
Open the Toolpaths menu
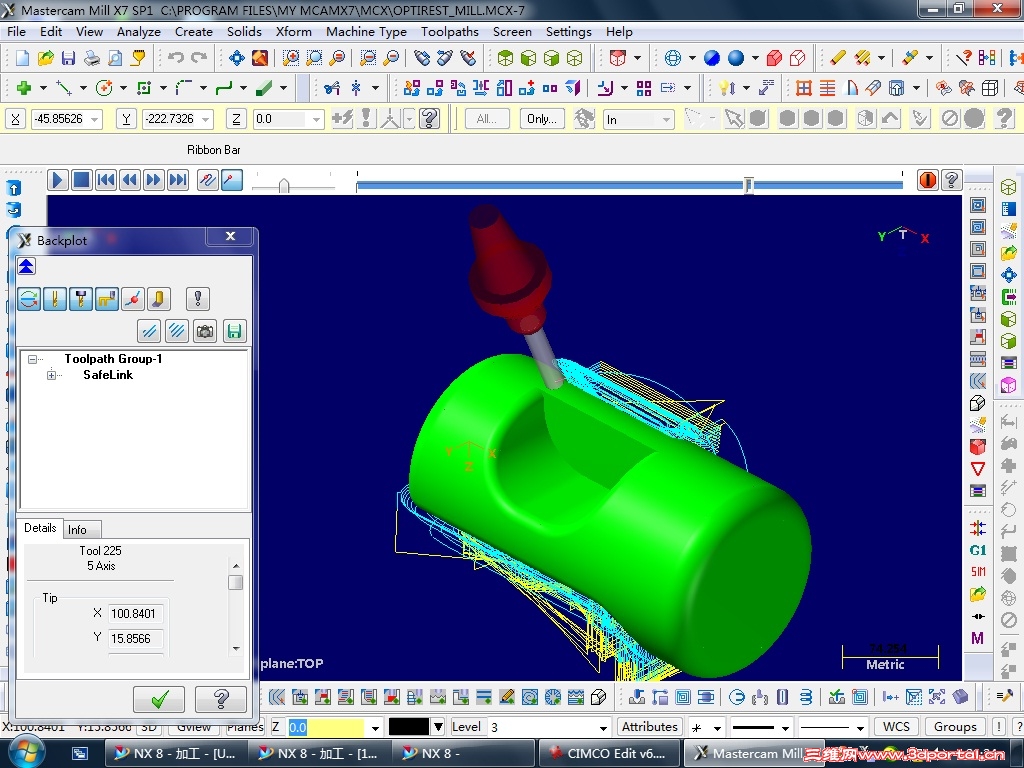pos(449,31)
